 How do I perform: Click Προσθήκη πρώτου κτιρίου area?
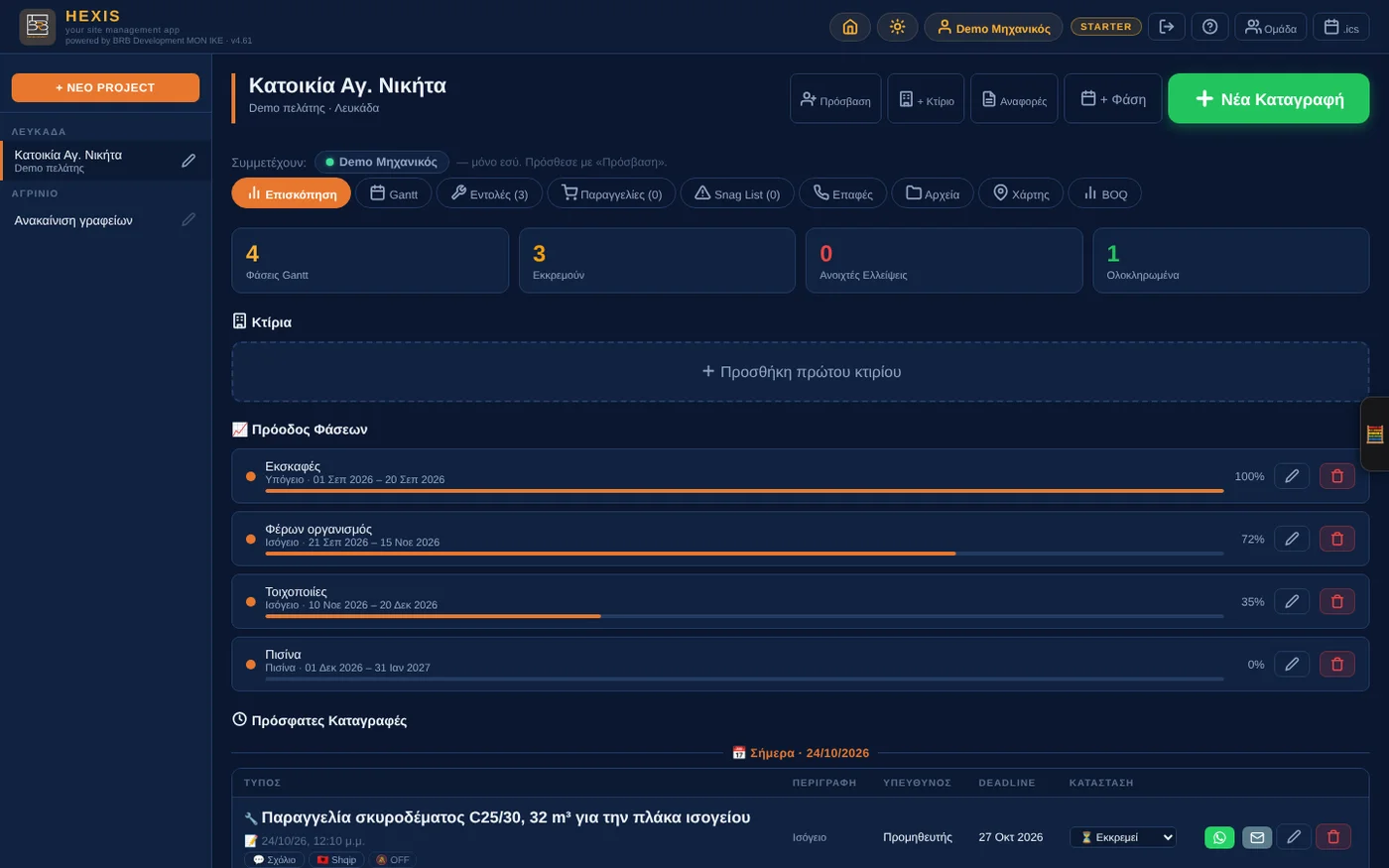coord(801,372)
